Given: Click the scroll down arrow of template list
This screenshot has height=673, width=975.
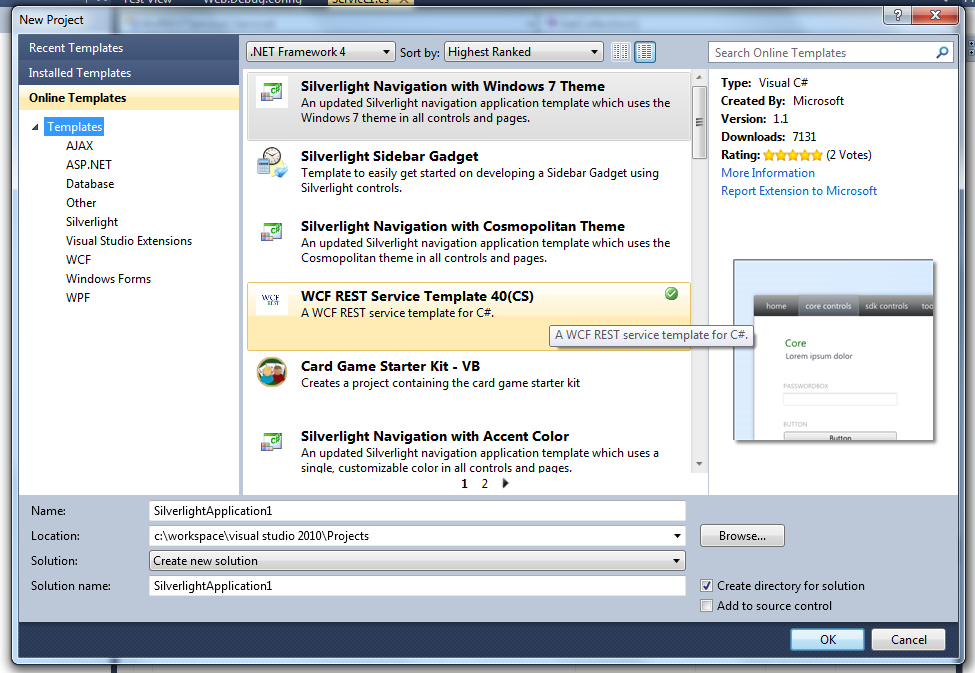Looking at the screenshot, I should [x=699, y=463].
